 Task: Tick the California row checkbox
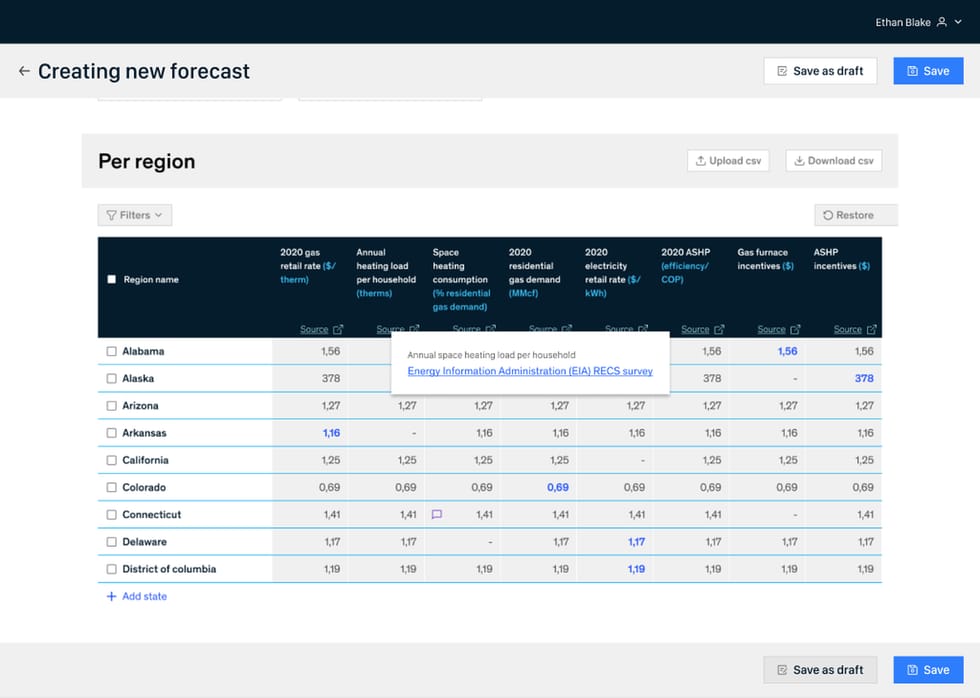pyautogui.click(x=111, y=460)
